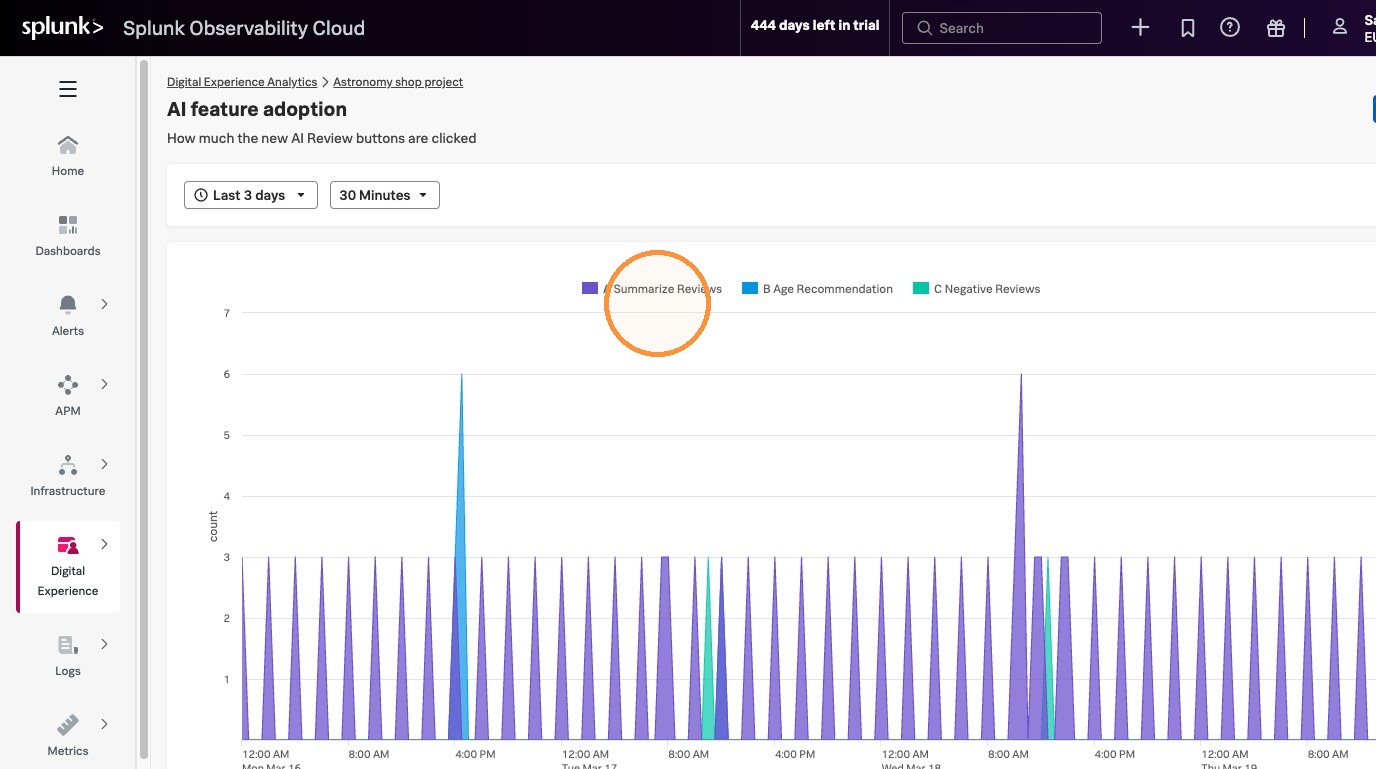The image size is (1376, 769).
Task: Toggle C Negative Reviews legend series
Action: (977, 289)
